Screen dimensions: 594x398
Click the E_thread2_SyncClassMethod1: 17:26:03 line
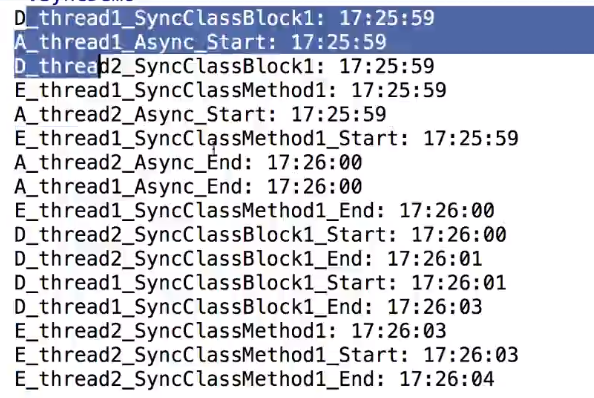pos(230,331)
